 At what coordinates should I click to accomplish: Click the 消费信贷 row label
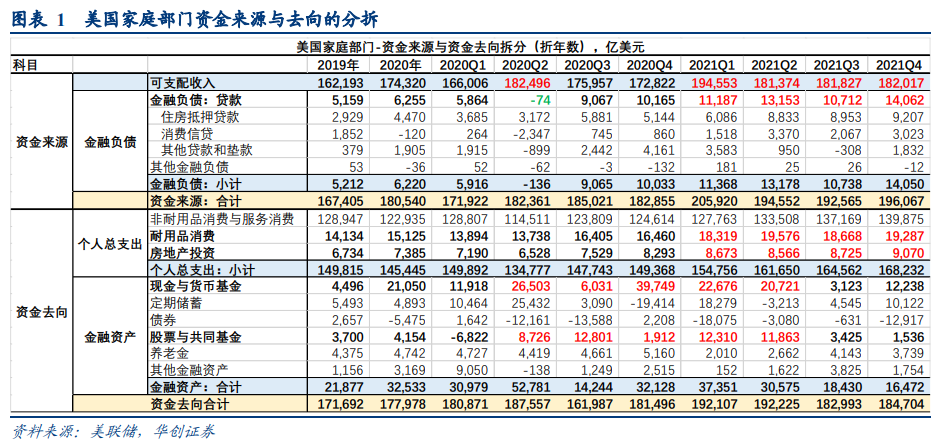click(x=187, y=134)
